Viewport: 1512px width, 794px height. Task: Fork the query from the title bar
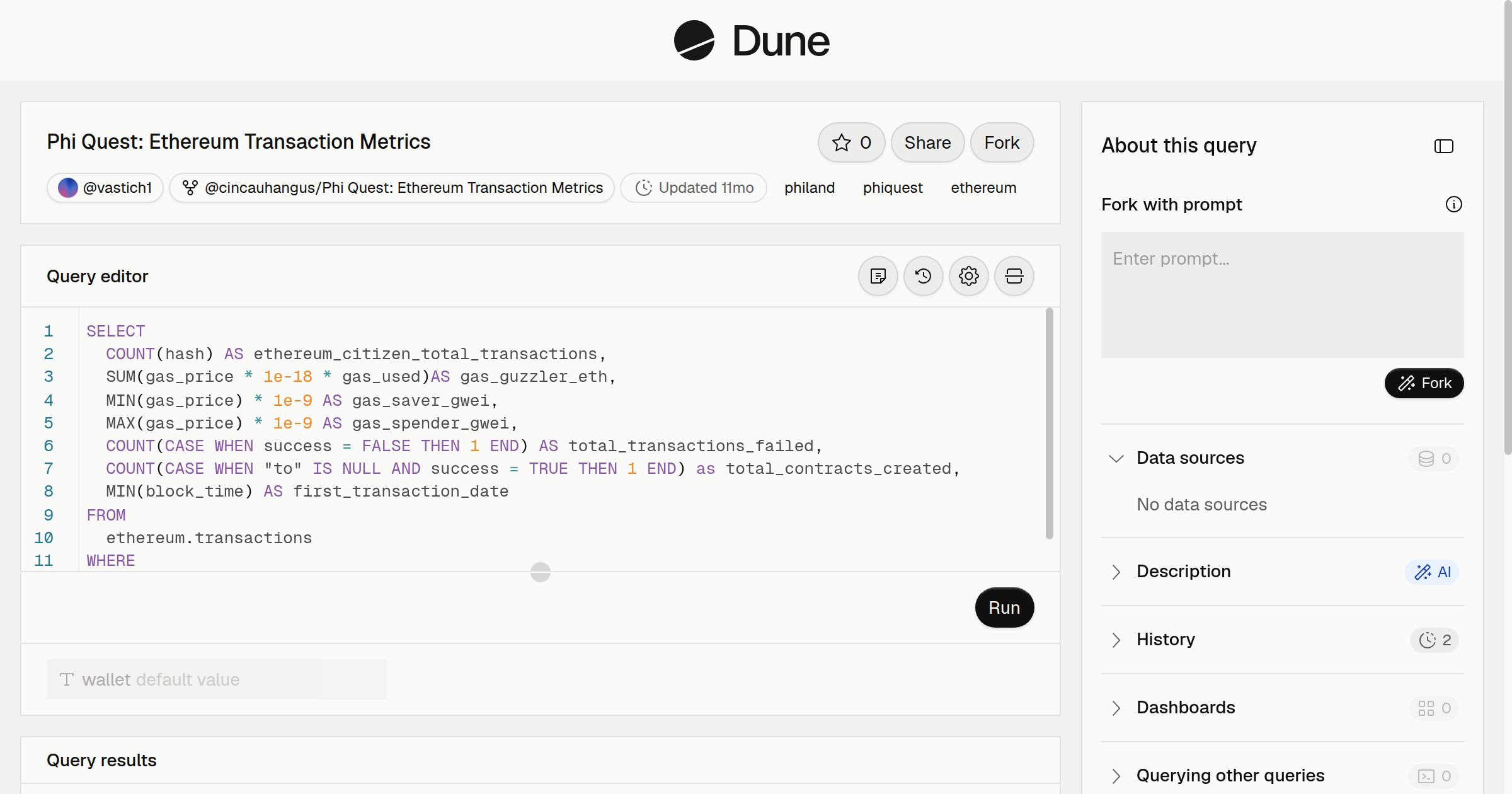[1002, 142]
